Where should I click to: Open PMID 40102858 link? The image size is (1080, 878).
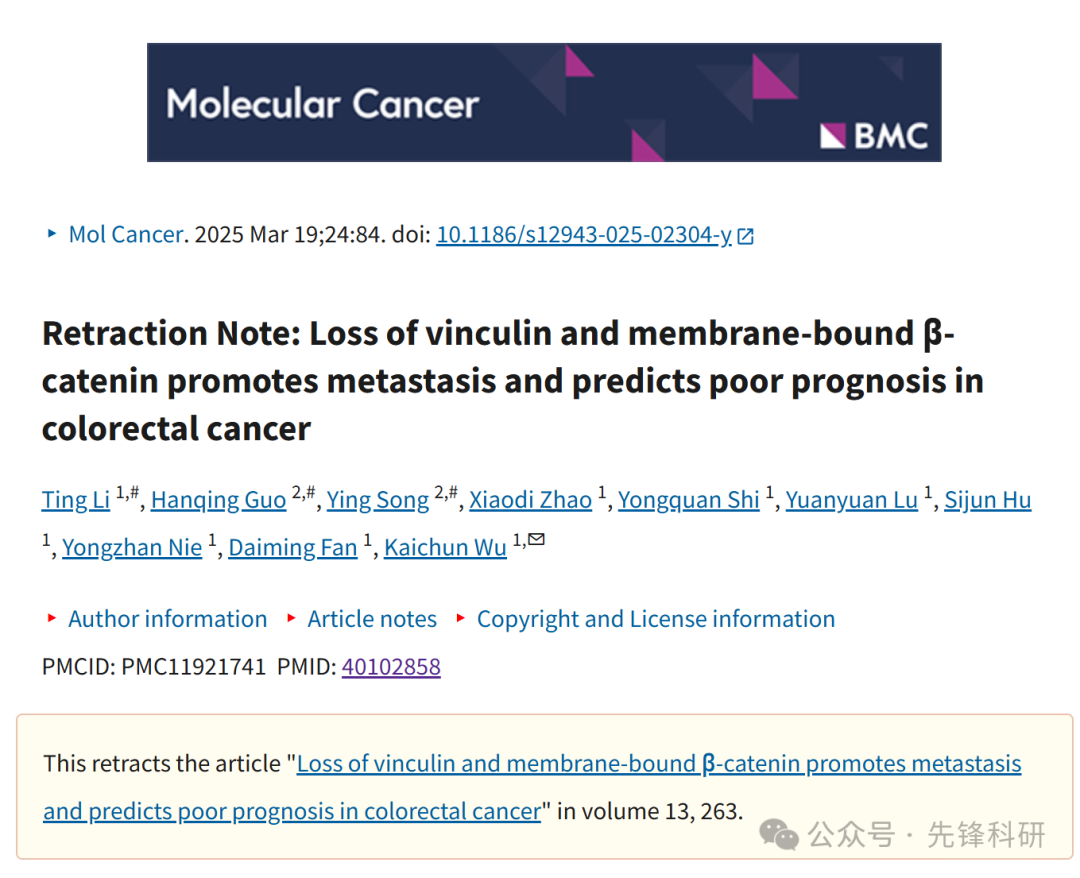[x=391, y=667]
